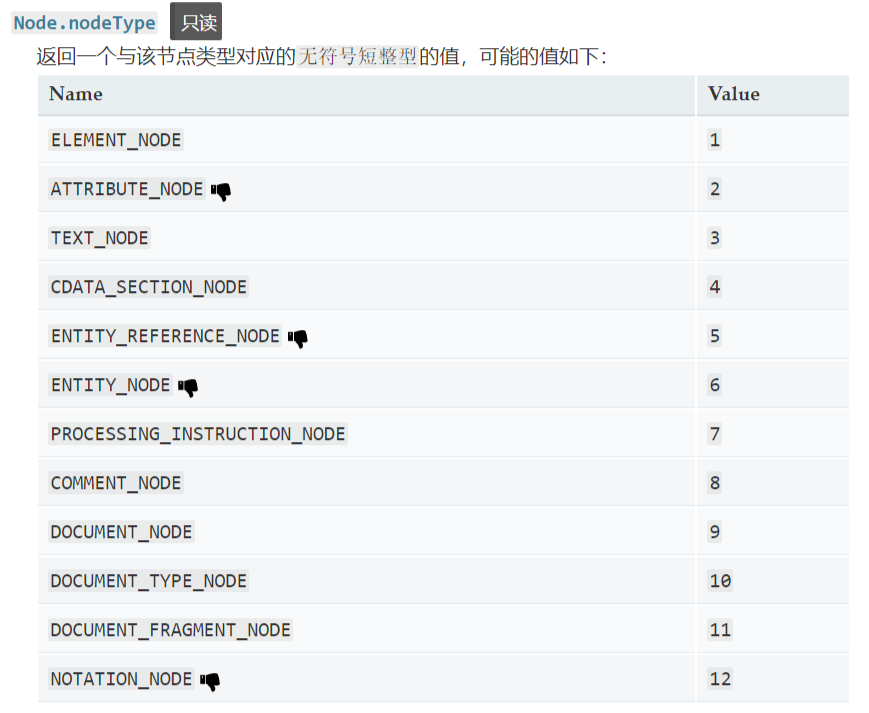Select the ATTRIBUTE_NODE text
The width and height of the screenshot is (869, 713).
click(x=127, y=189)
